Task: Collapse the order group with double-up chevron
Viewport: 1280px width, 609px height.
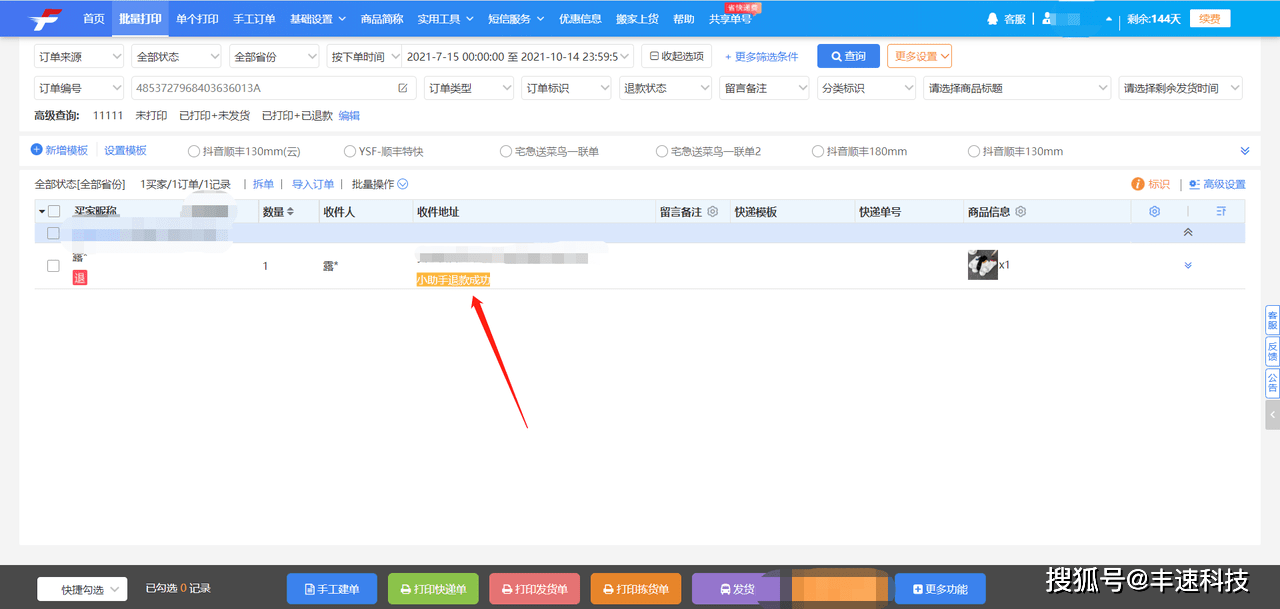Action: [x=1188, y=232]
